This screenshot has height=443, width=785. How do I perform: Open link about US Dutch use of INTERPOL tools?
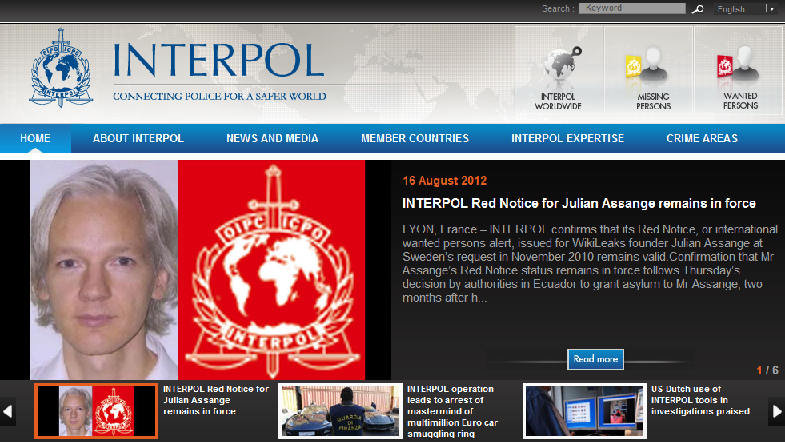click(700, 400)
